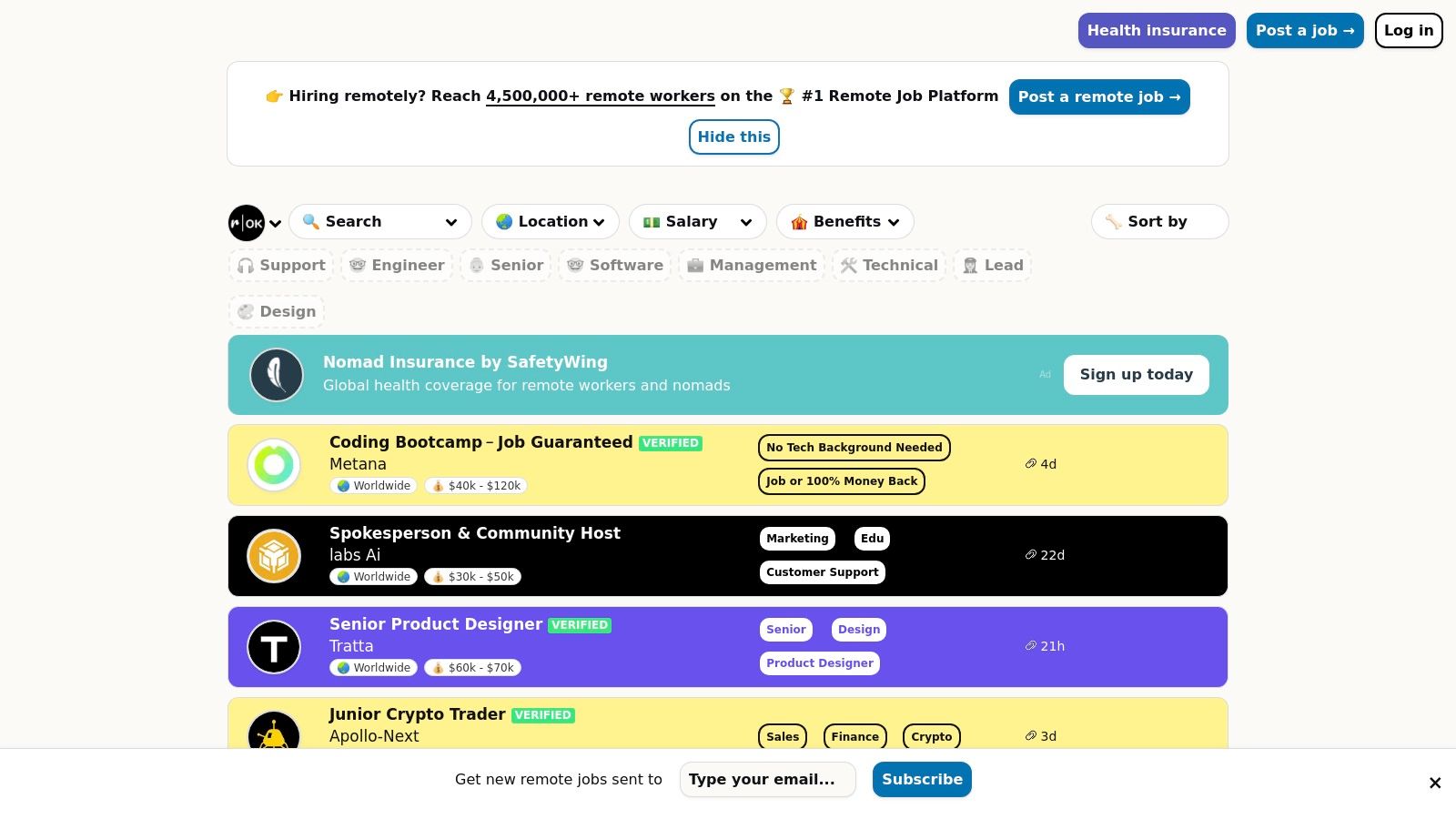Click the tent icon in Benefits filter
1456x819 pixels.
(x=799, y=221)
